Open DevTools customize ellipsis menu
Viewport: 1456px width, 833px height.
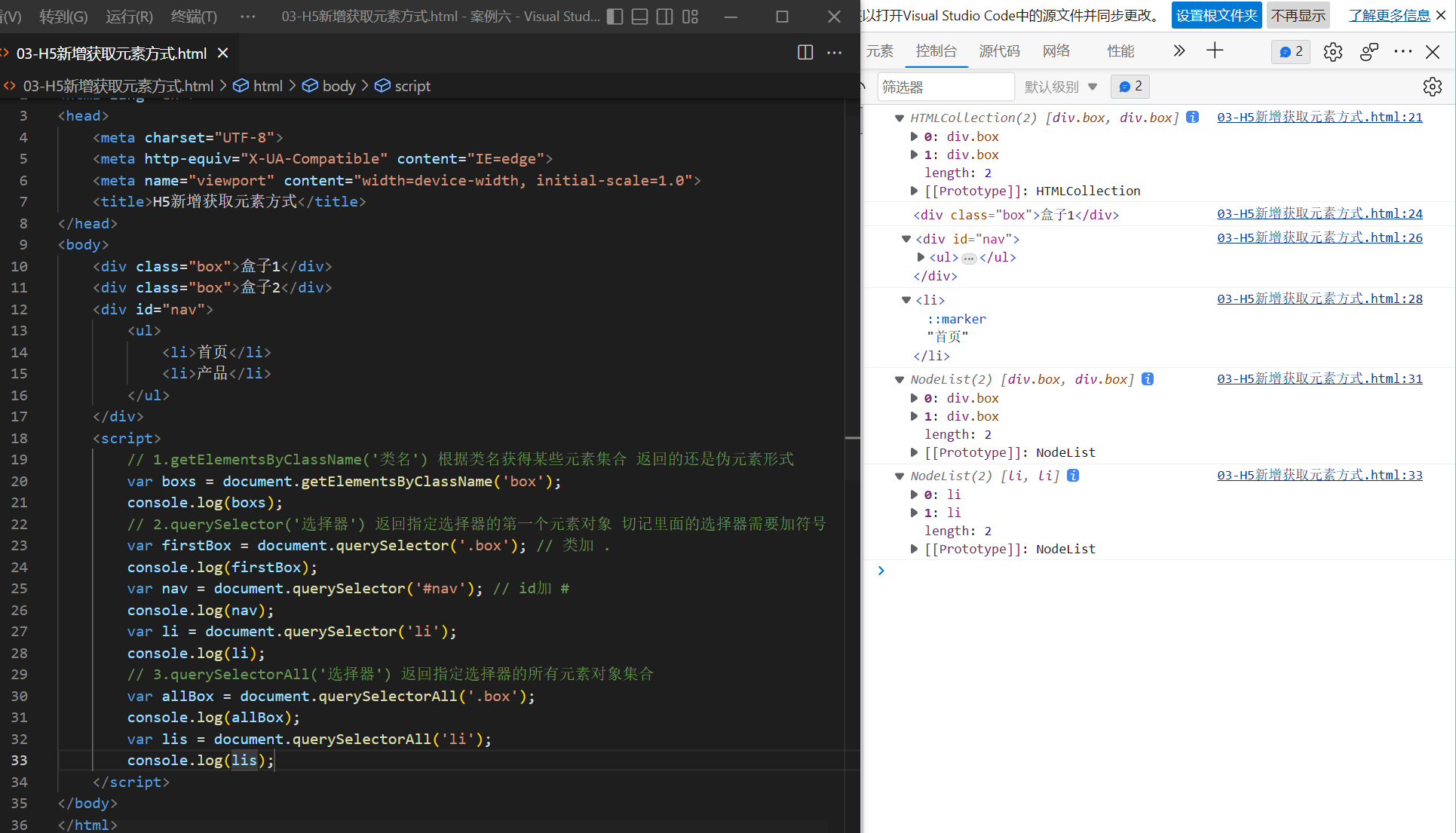(x=1402, y=51)
